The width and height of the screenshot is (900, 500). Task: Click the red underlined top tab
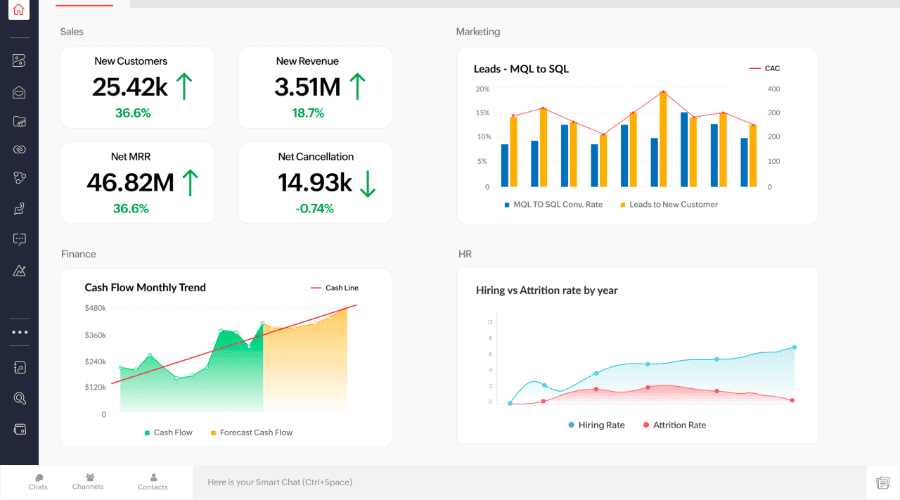[84, 3]
